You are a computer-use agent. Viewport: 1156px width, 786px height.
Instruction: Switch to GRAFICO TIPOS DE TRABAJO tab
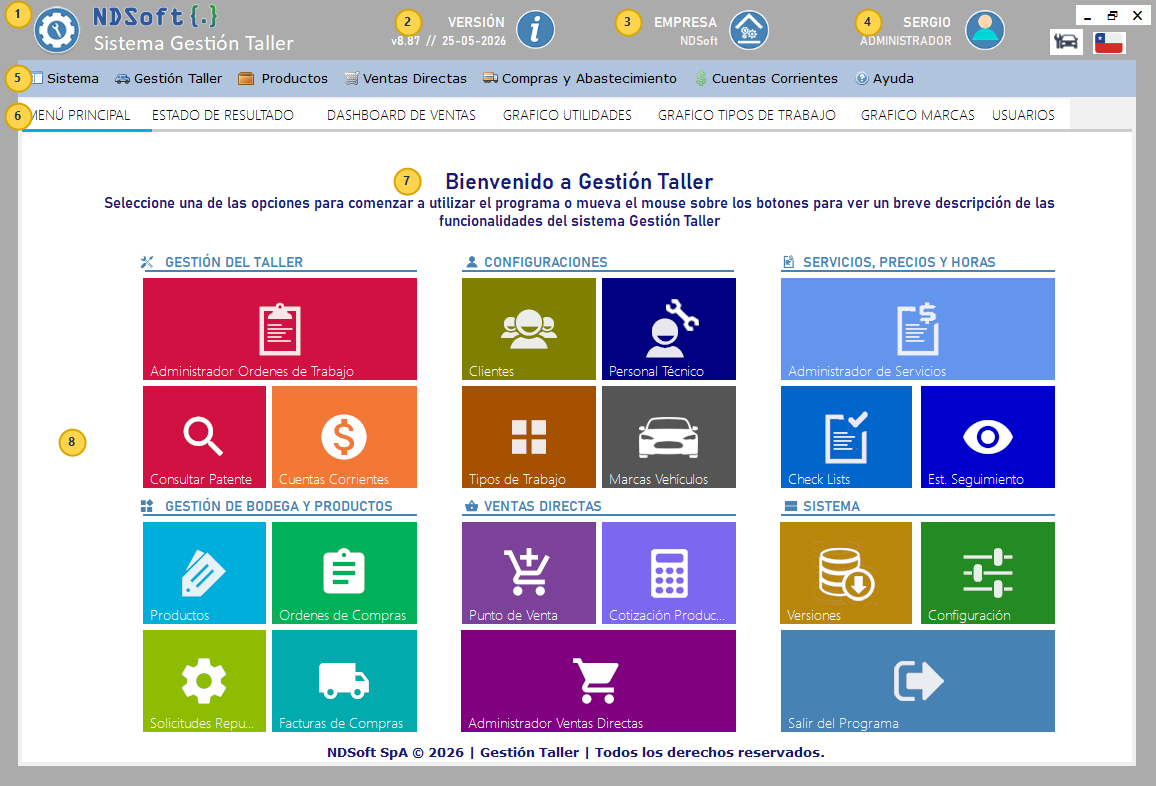click(x=747, y=115)
